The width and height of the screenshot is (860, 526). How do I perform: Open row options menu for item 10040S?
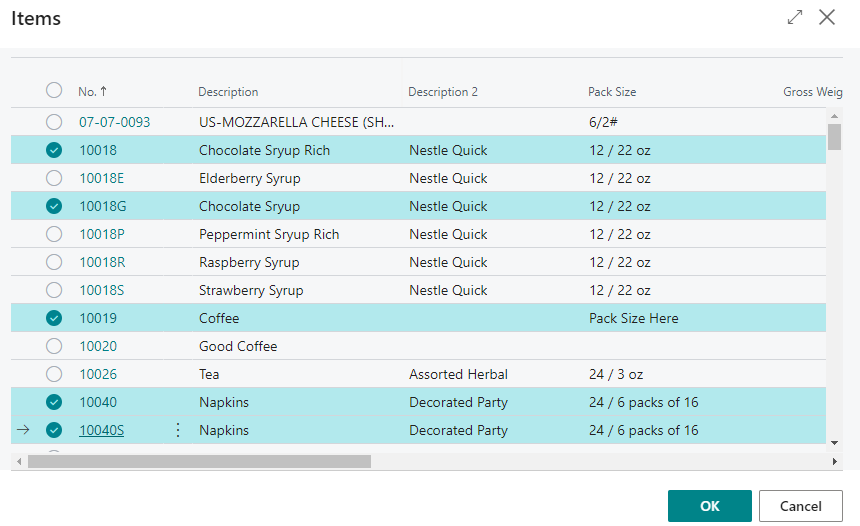[178, 430]
